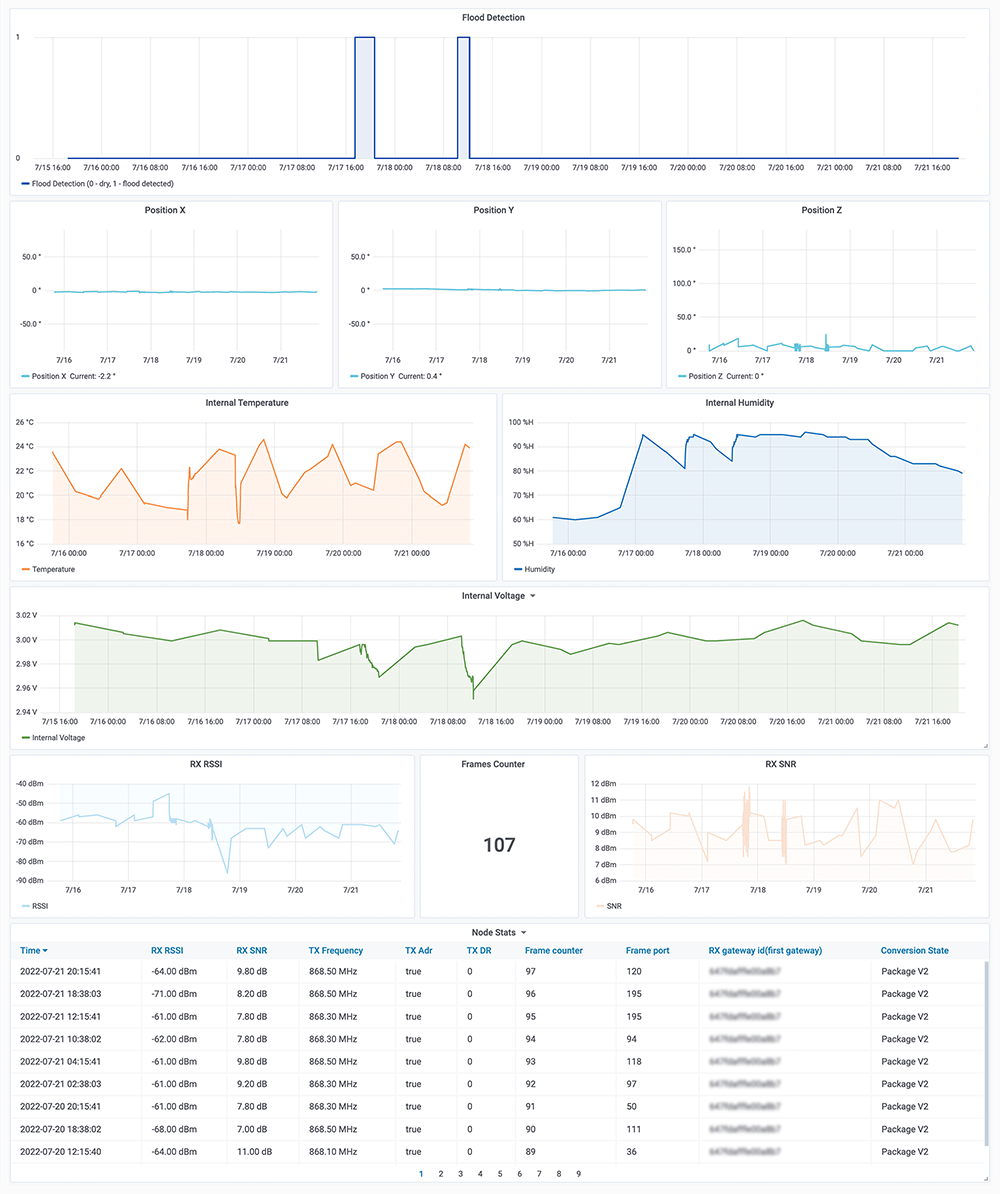Open the Position Y panel title menu

494,210
